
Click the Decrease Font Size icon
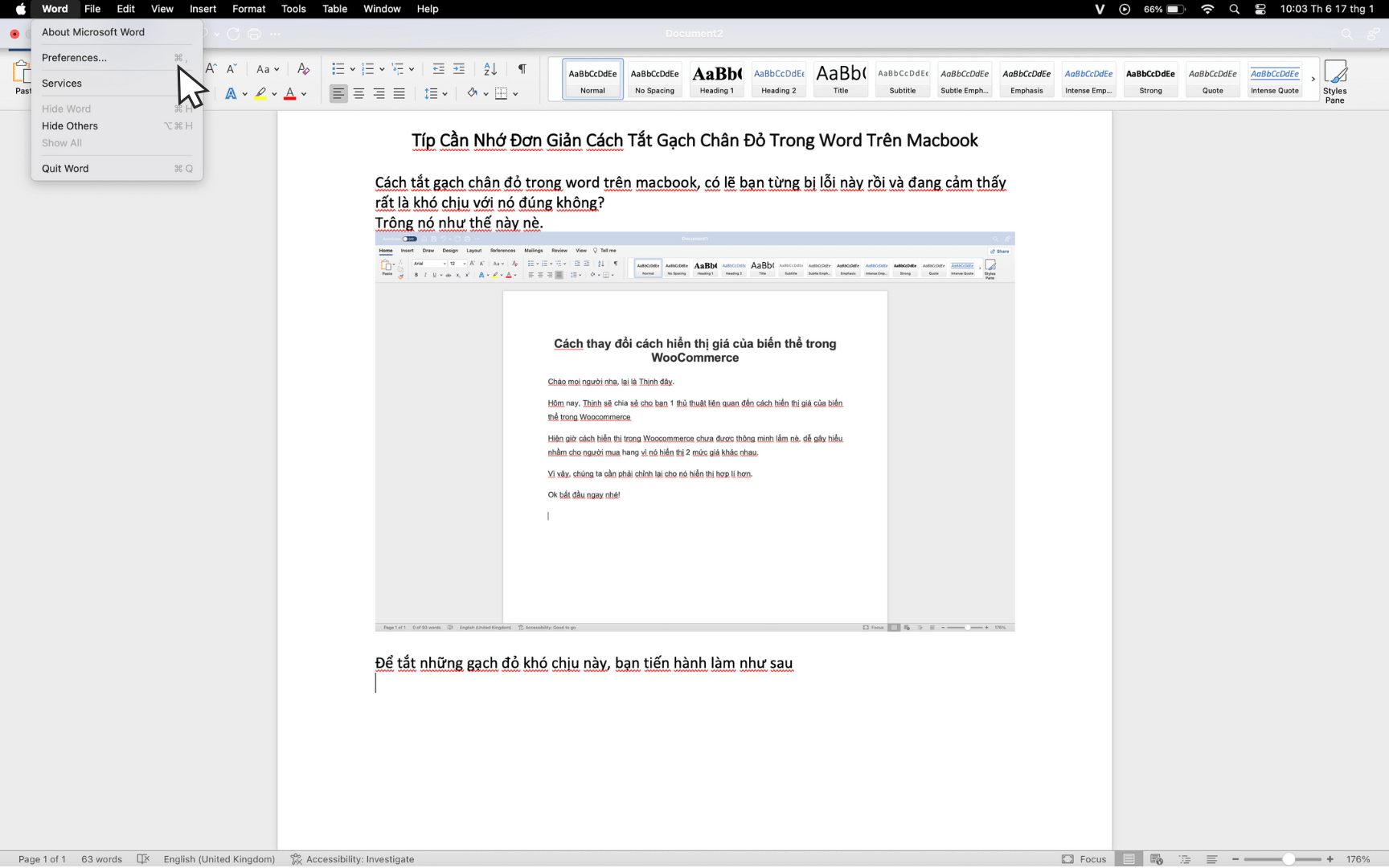(231, 69)
